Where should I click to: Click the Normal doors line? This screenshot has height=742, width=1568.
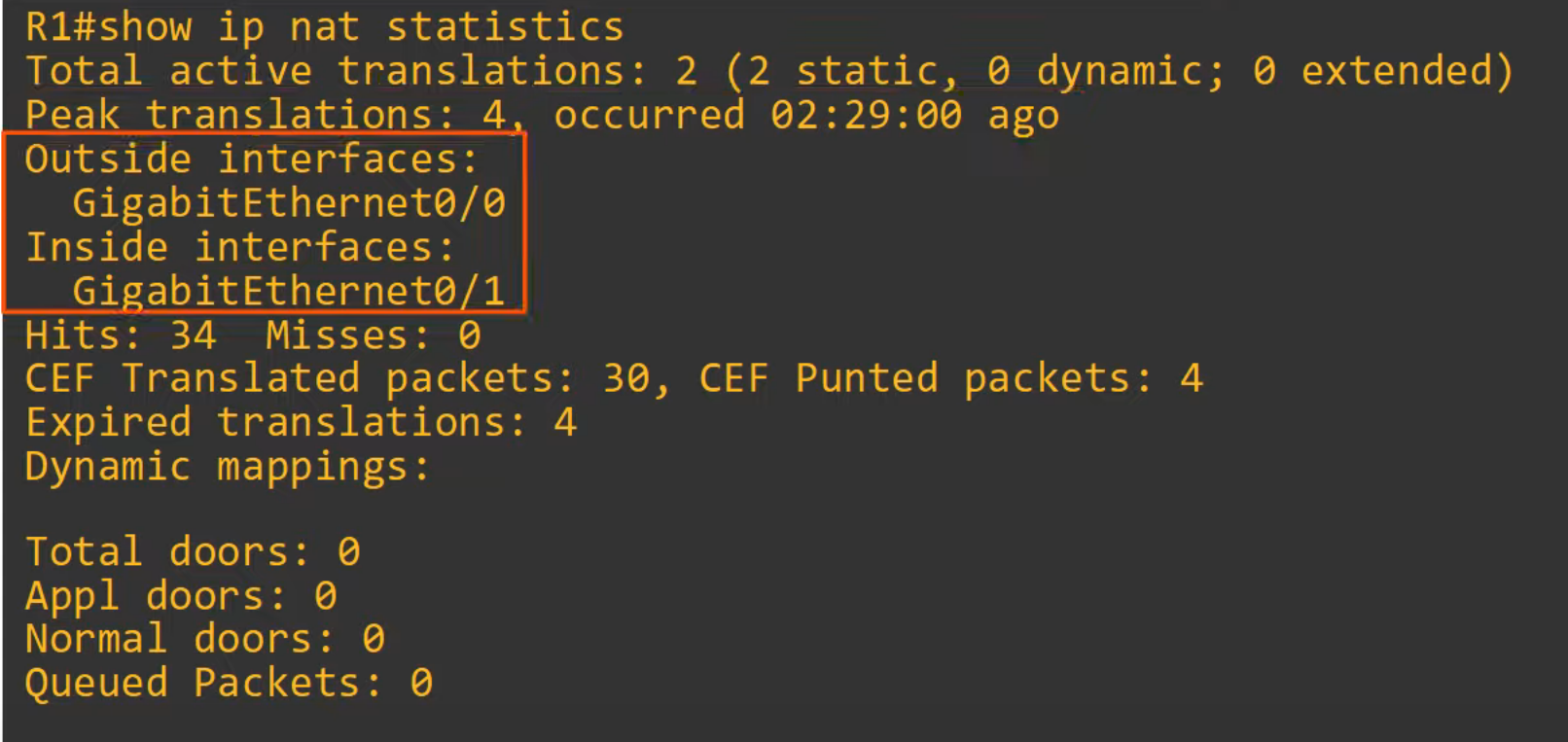[204, 639]
